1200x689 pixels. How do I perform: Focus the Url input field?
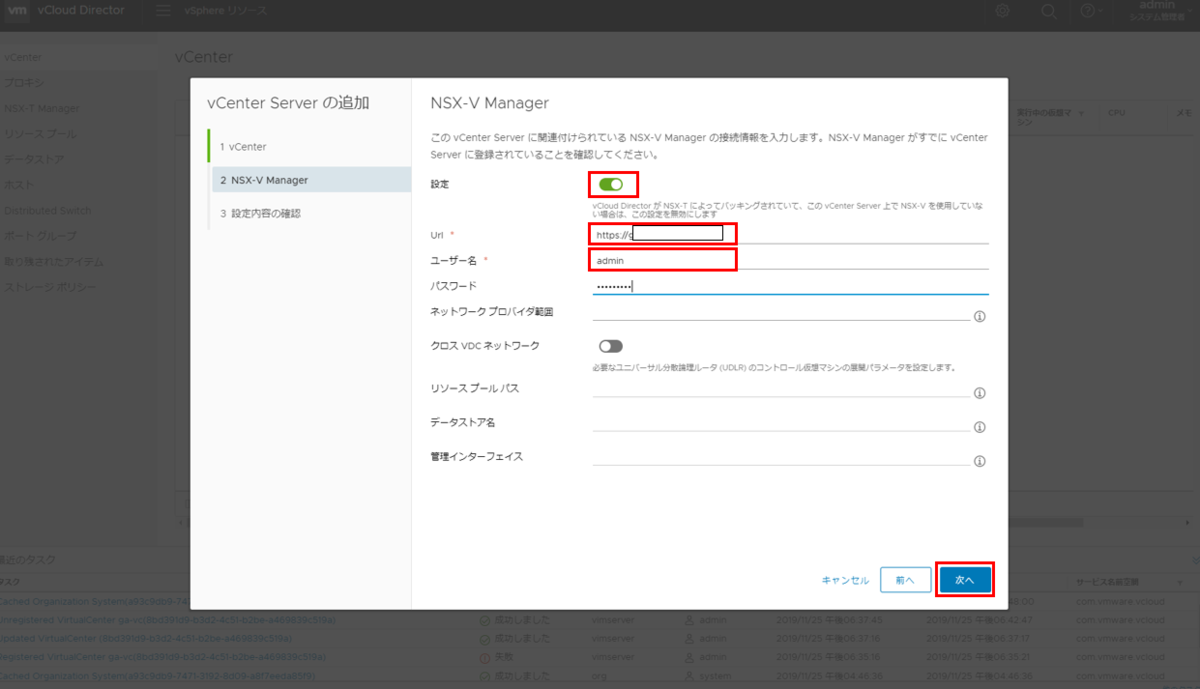click(x=790, y=235)
